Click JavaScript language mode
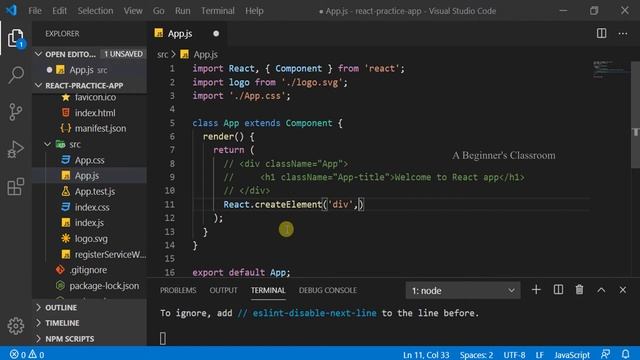Image resolution: width=640 pixels, height=360 pixels. tap(572, 355)
